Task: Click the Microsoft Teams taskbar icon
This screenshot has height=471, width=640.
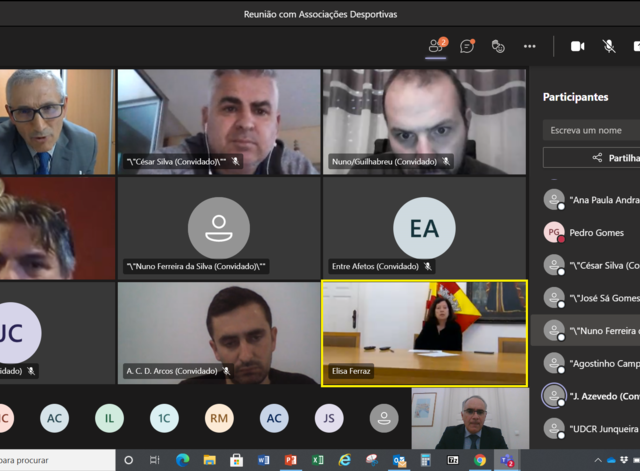Action: pyautogui.click(x=507, y=460)
